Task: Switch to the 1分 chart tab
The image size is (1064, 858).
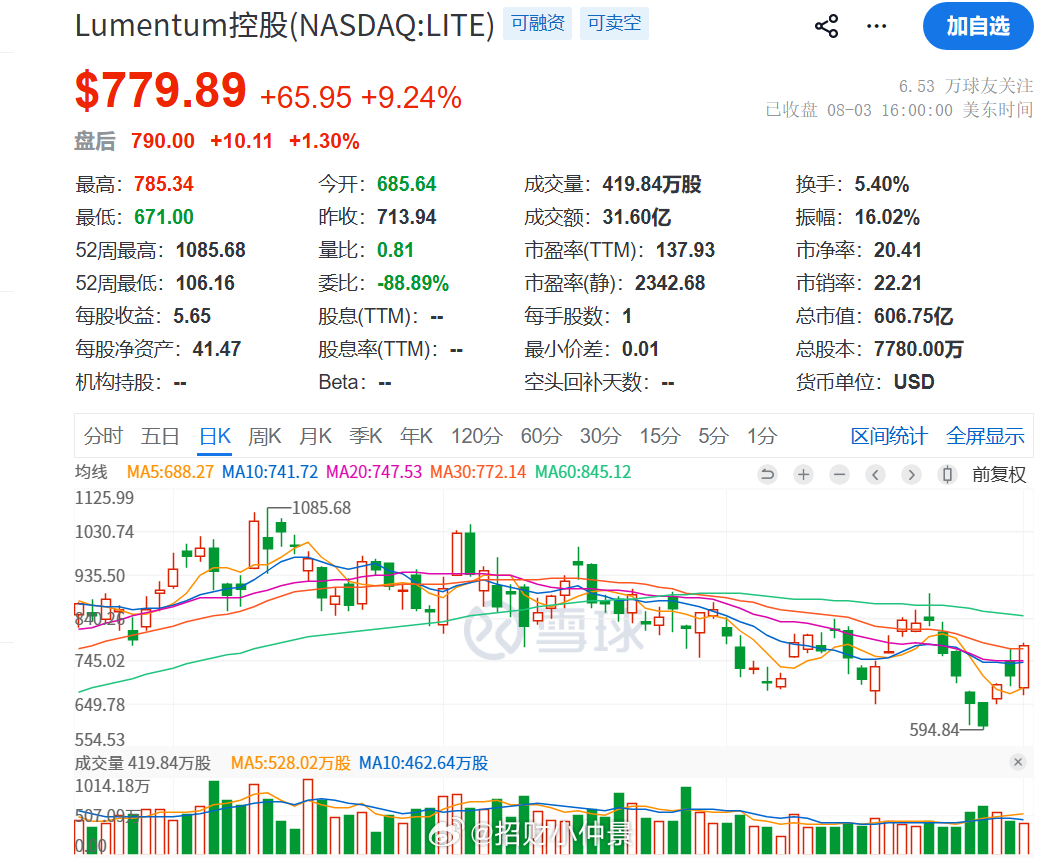Action: (x=762, y=436)
